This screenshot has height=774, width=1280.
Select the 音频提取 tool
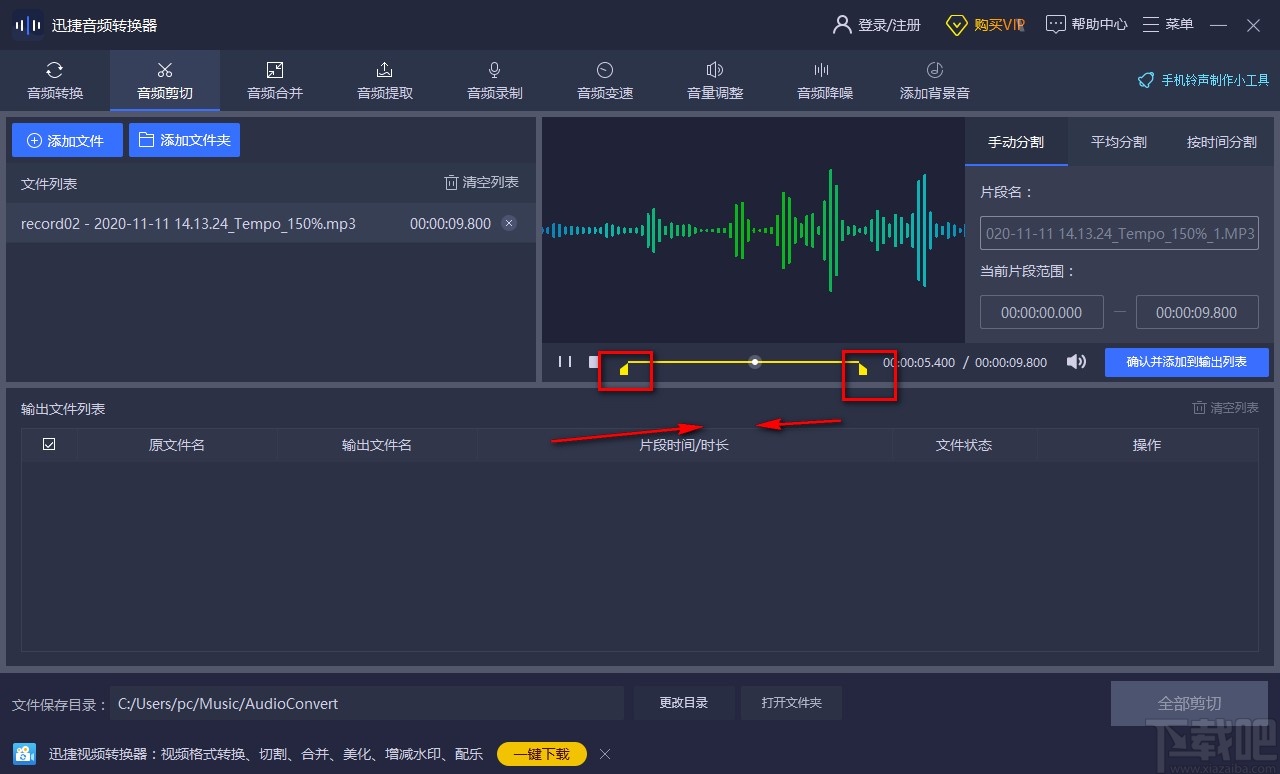pyautogui.click(x=384, y=80)
